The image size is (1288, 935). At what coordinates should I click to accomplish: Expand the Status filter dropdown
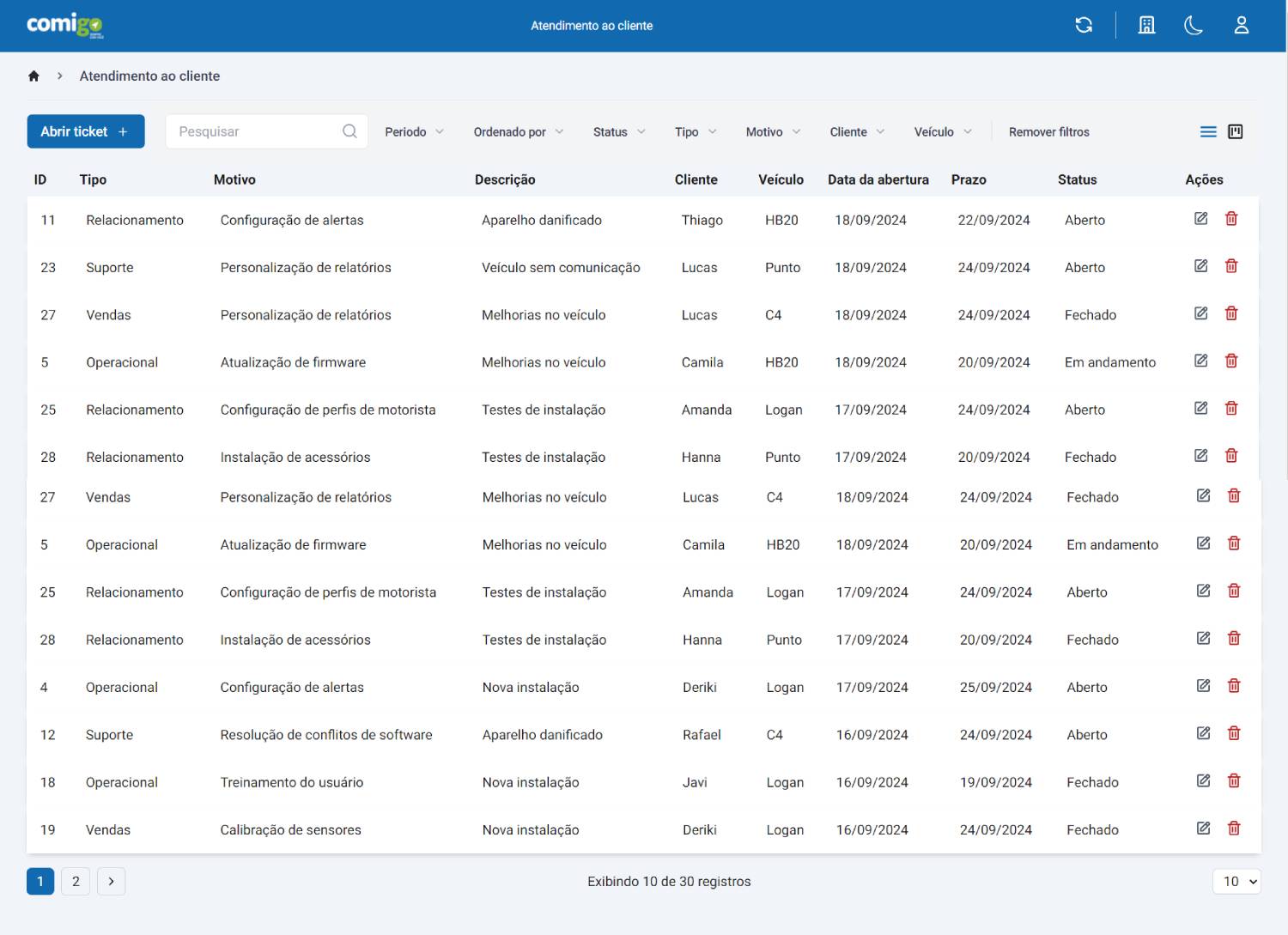(619, 131)
